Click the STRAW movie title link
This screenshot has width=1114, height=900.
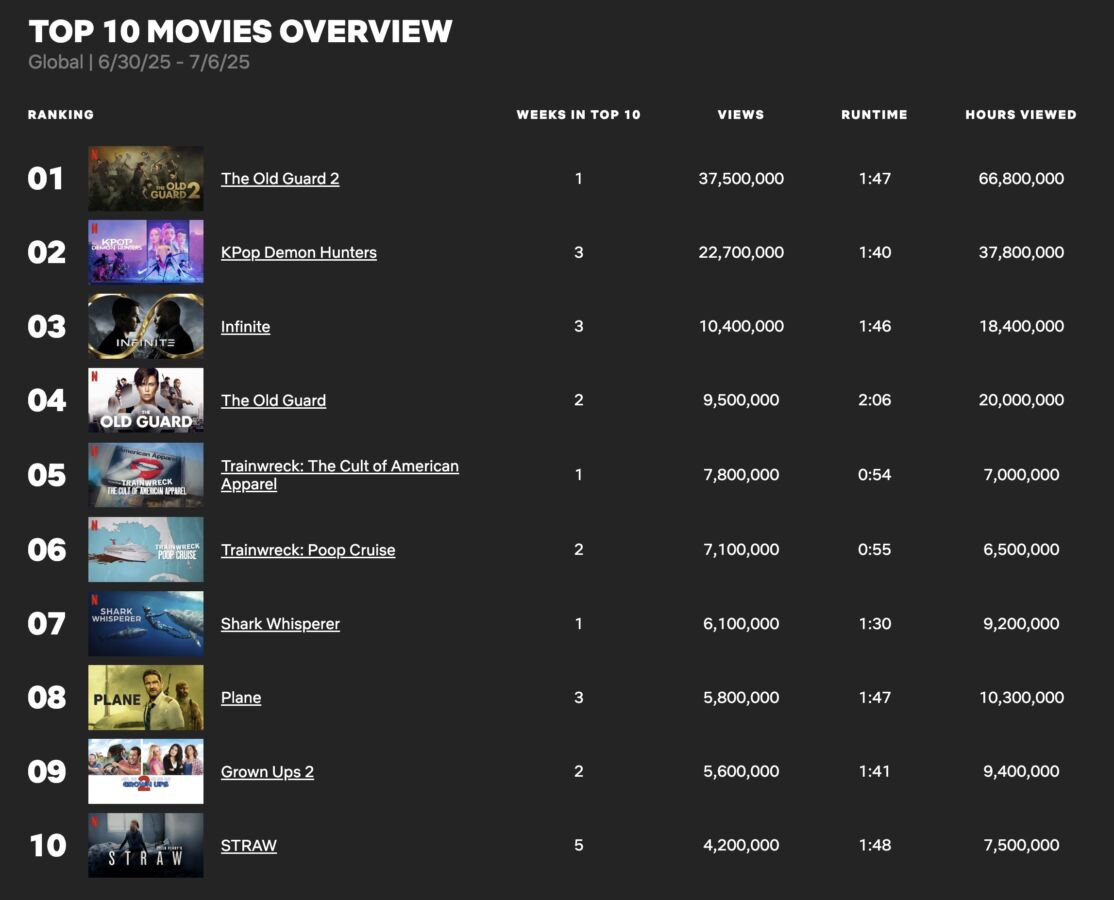coord(249,845)
